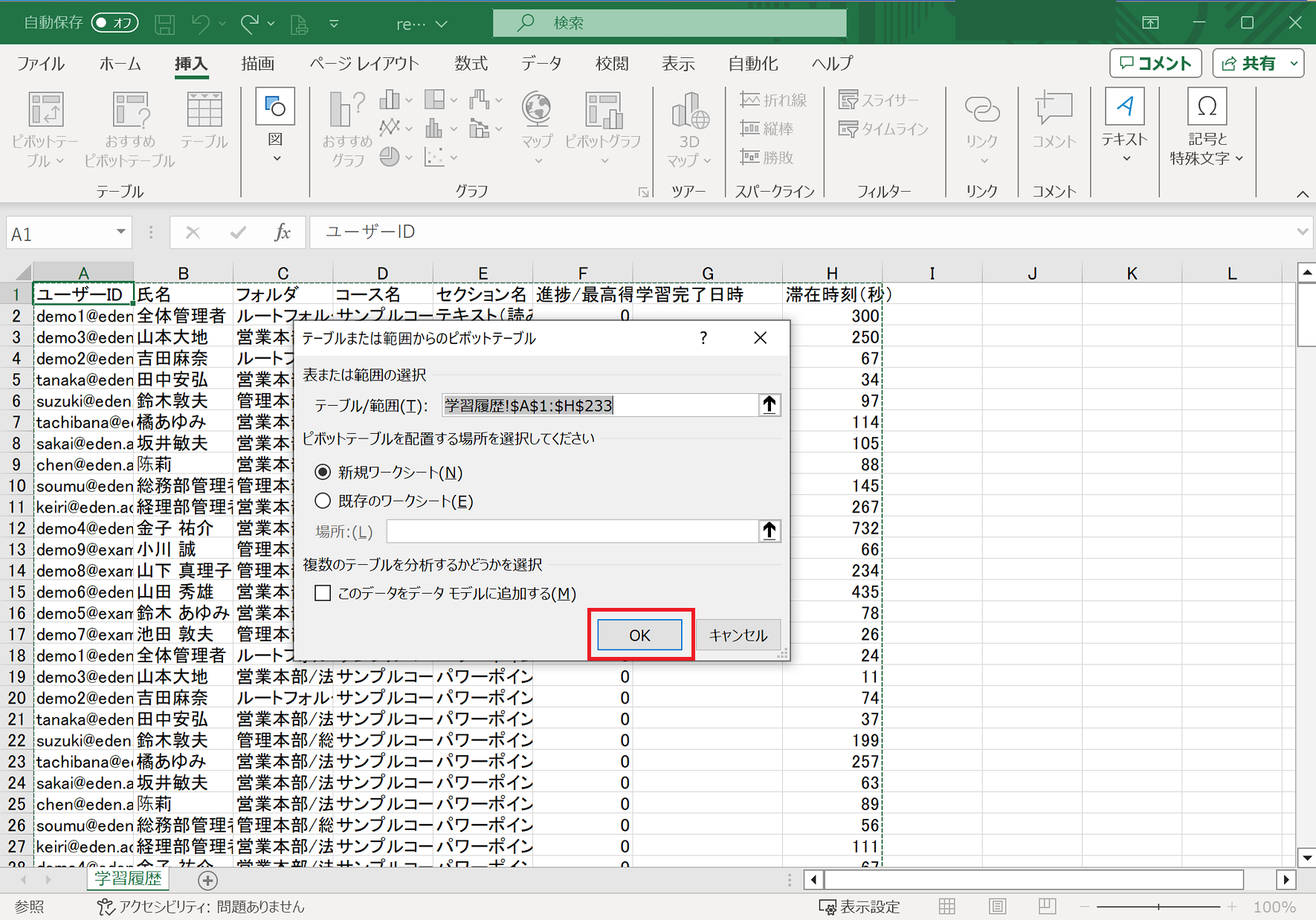Viewport: 1316px width, 920px height.
Task: Switch to page layout view icon
Action: (x=997, y=907)
